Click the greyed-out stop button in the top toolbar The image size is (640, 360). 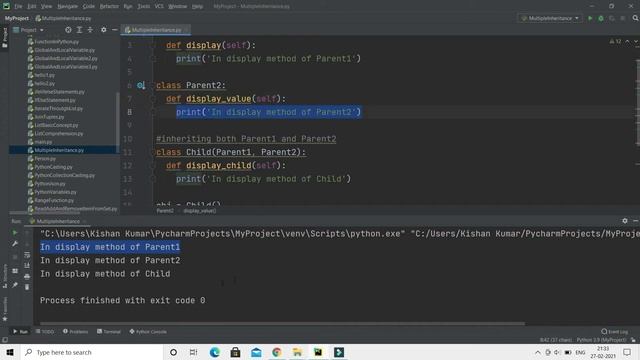622,18
